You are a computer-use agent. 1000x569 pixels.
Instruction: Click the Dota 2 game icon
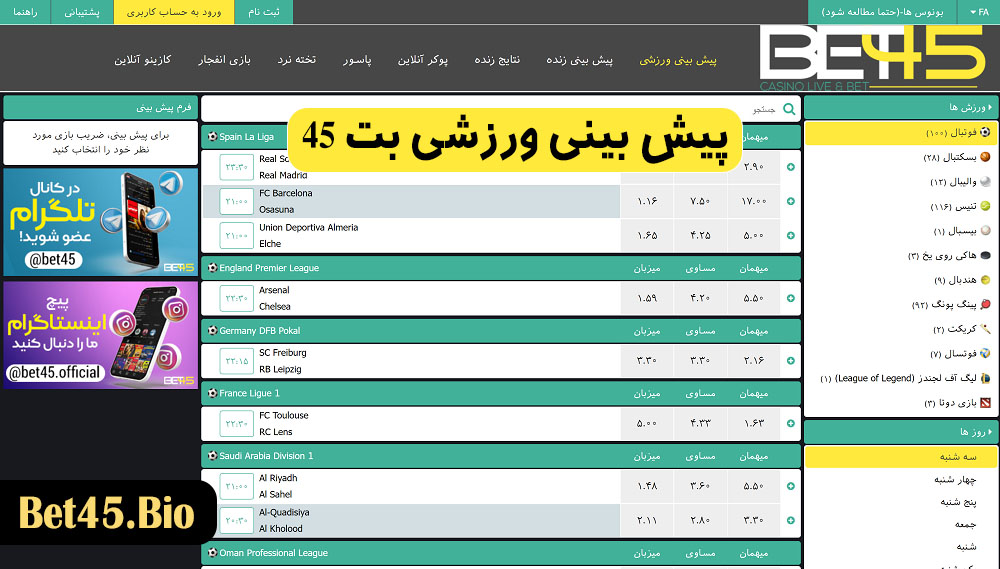click(985, 403)
